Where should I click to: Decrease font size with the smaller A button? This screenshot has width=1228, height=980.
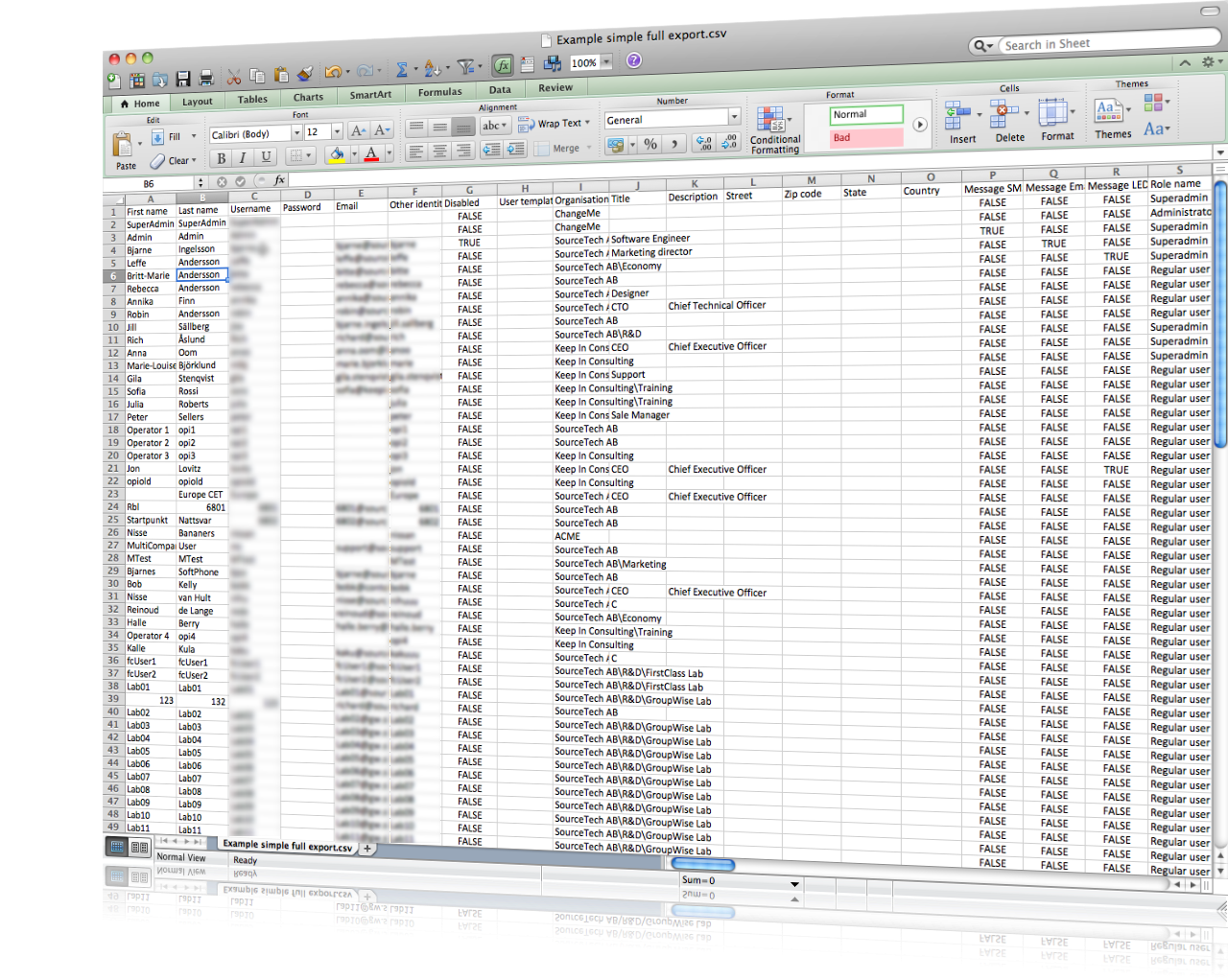382,129
